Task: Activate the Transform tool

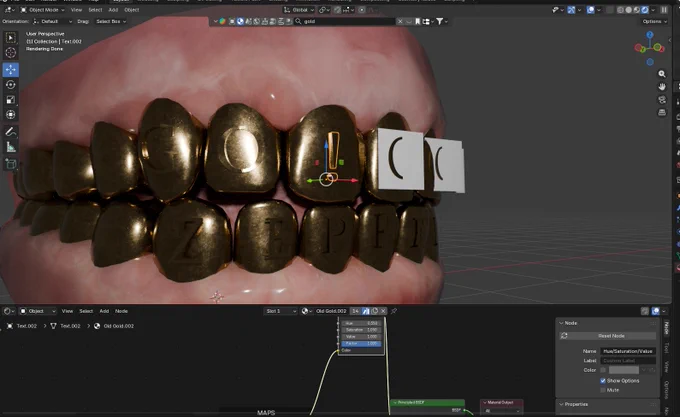Action: [11, 114]
